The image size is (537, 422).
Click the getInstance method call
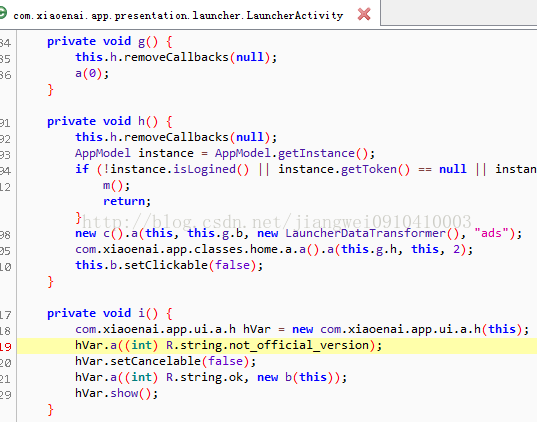316,153
